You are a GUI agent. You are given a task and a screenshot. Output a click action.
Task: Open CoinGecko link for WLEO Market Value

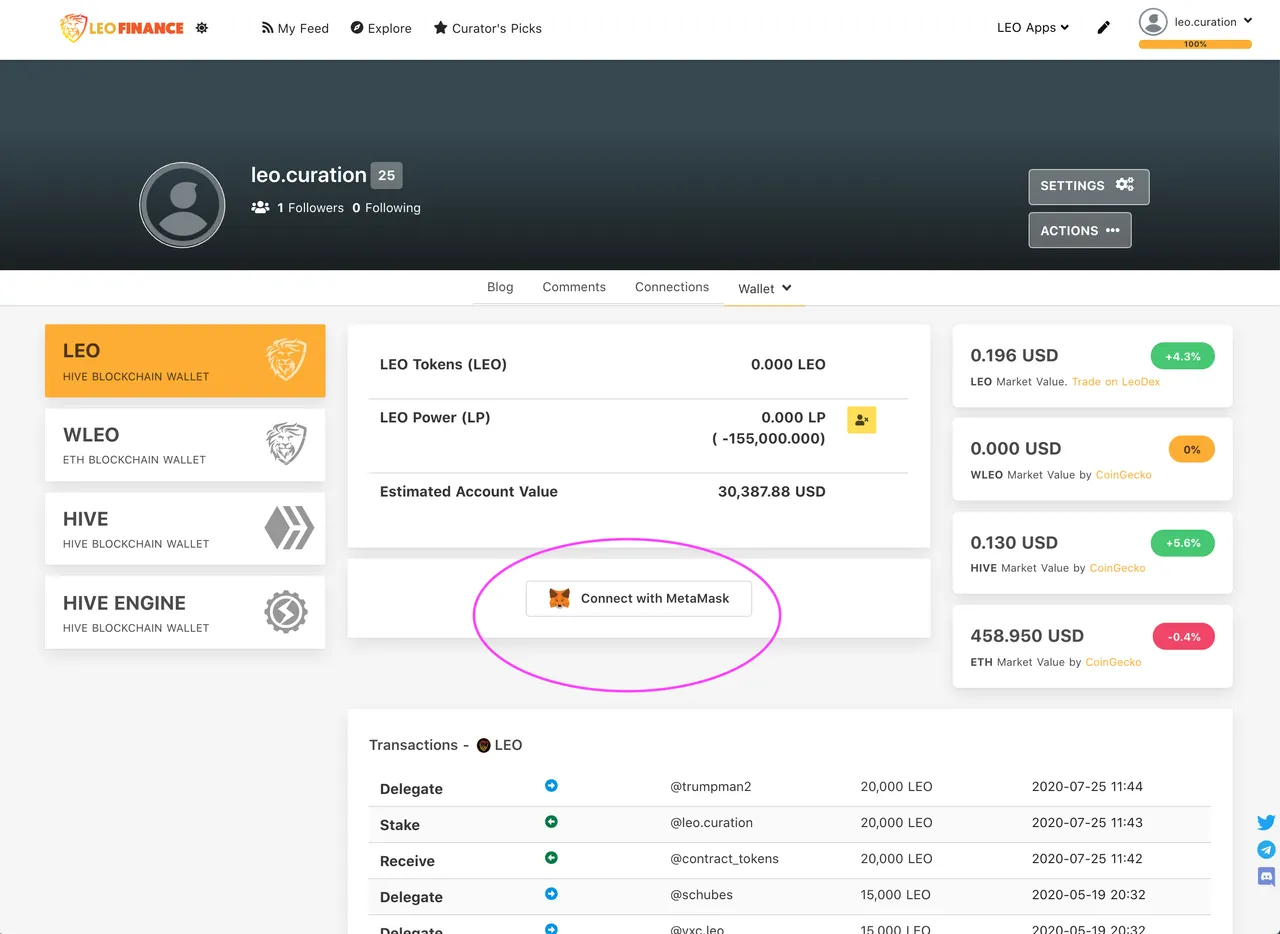click(x=1123, y=475)
